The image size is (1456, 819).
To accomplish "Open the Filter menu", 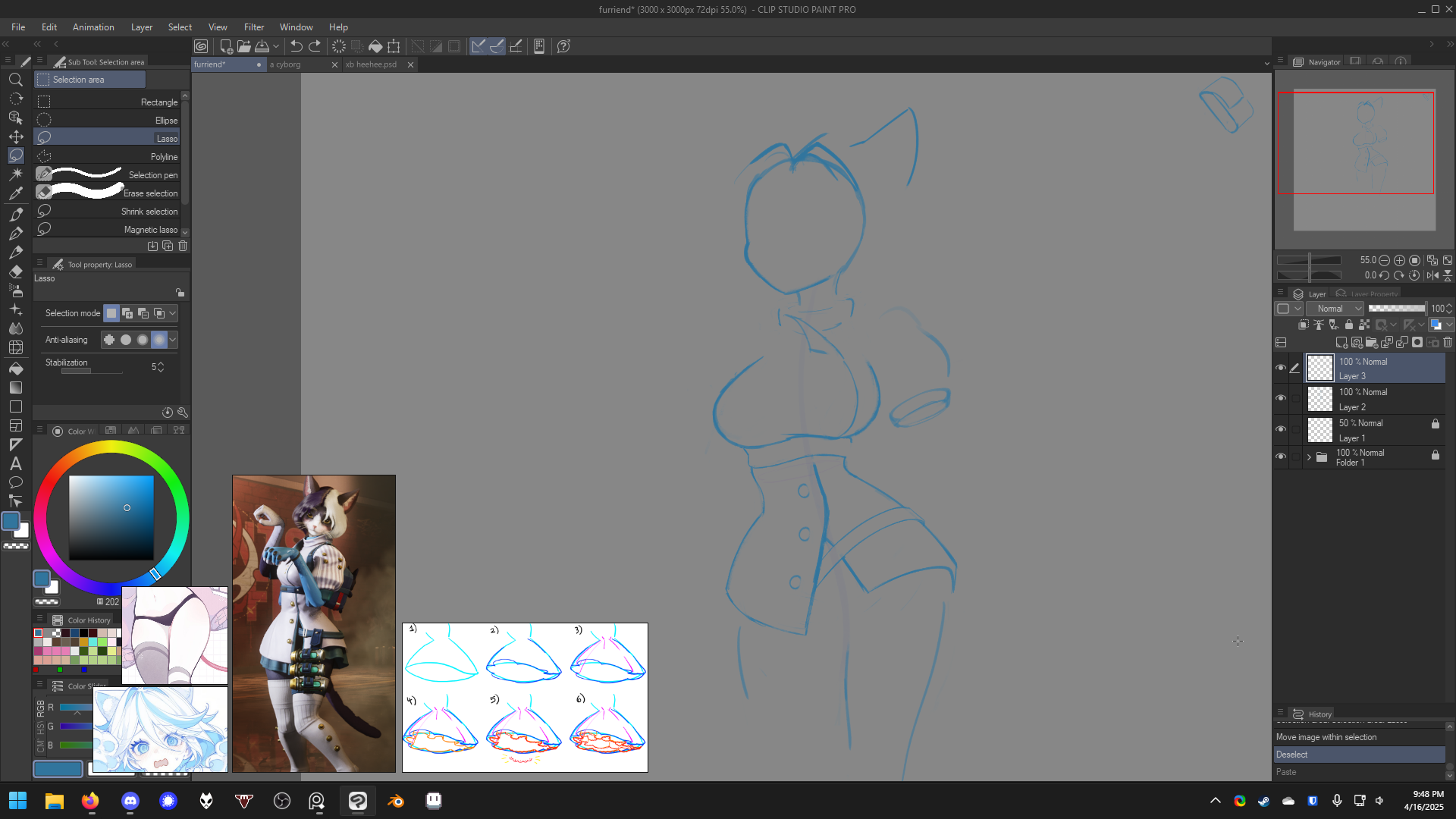I will [254, 27].
